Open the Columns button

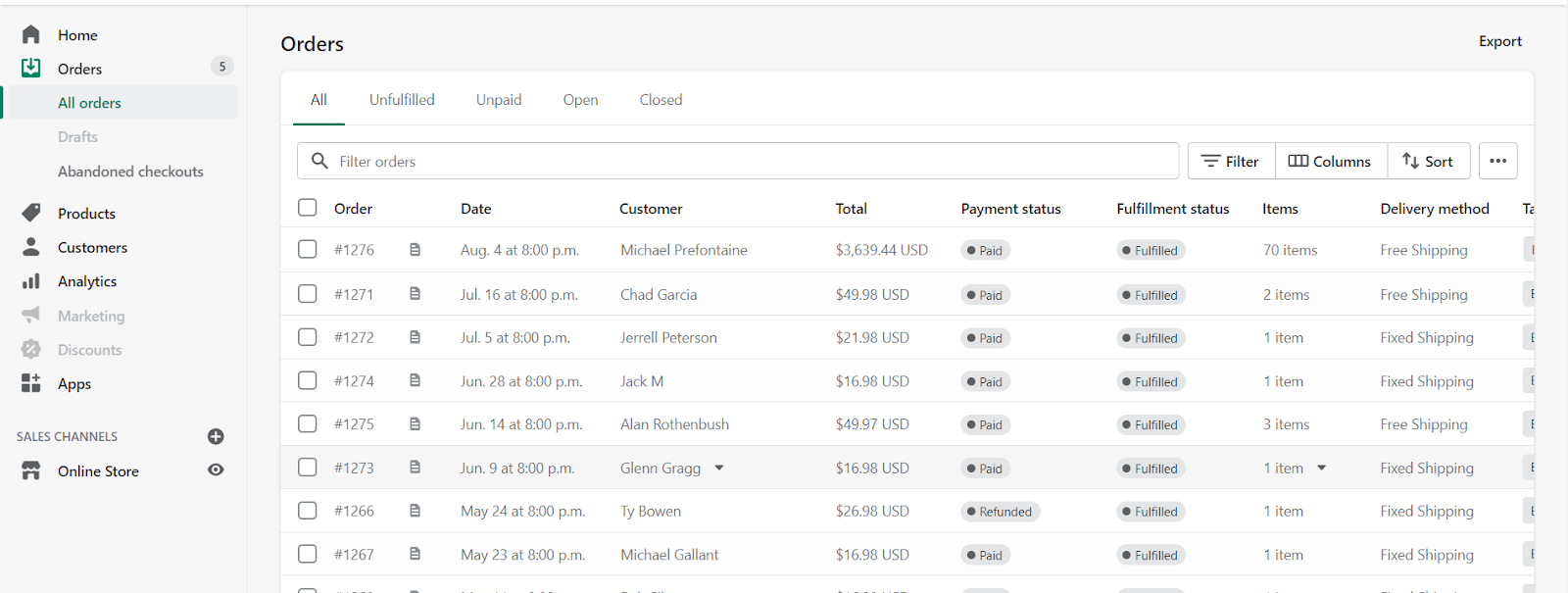coord(1330,161)
